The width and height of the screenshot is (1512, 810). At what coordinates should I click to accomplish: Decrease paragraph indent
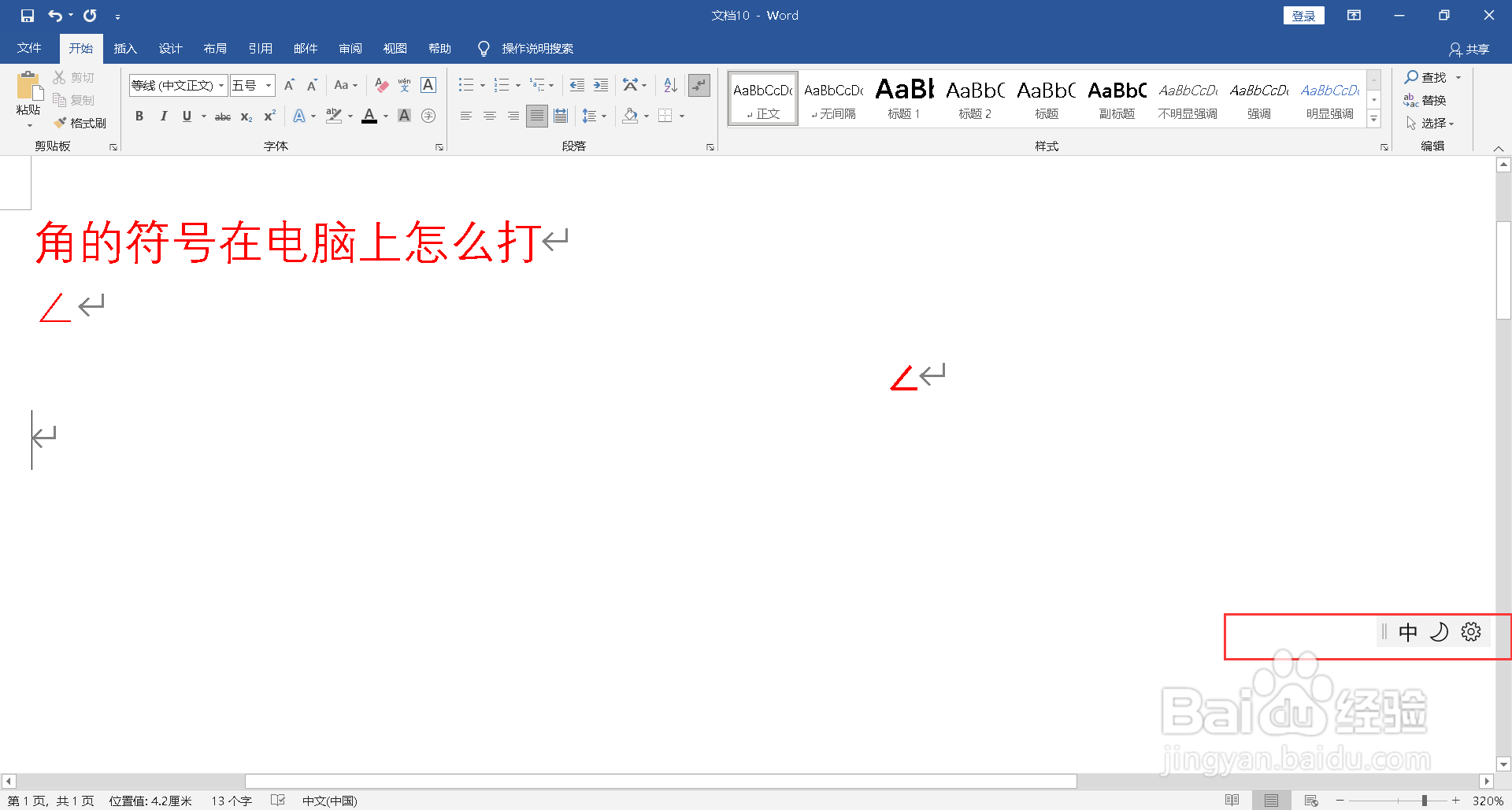coord(577,85)
